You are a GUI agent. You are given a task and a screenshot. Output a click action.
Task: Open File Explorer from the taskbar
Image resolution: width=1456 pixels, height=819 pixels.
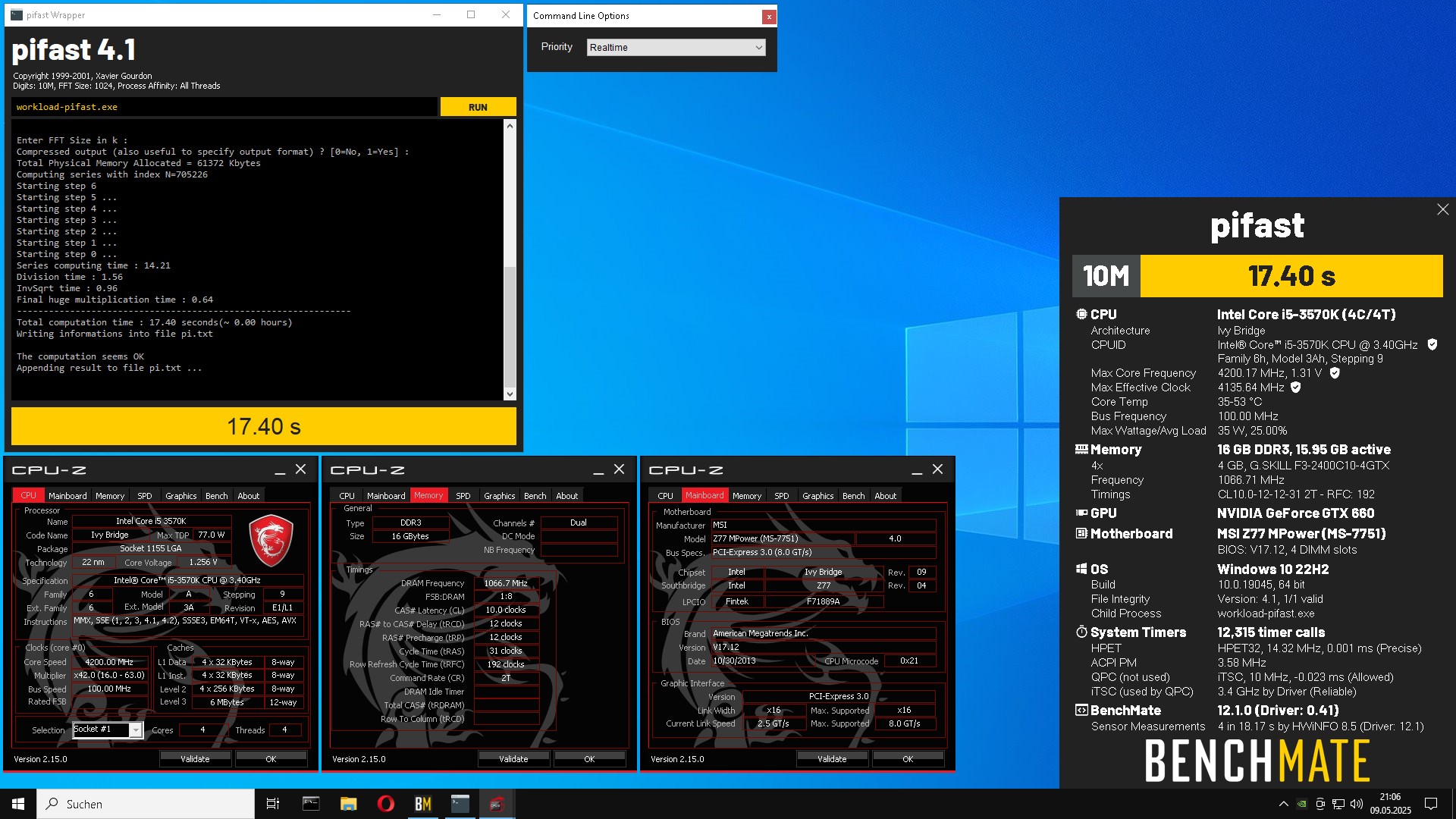point(348,804)
